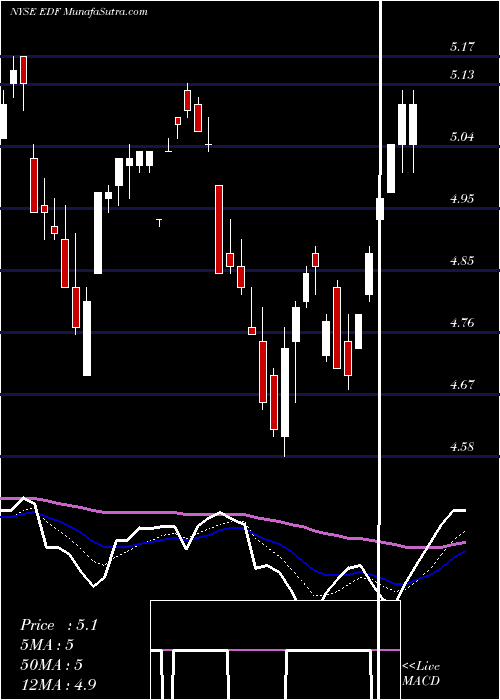Screen dimensions: 500x700
Task: Select the 5.17 price level label
Action: 462,46
